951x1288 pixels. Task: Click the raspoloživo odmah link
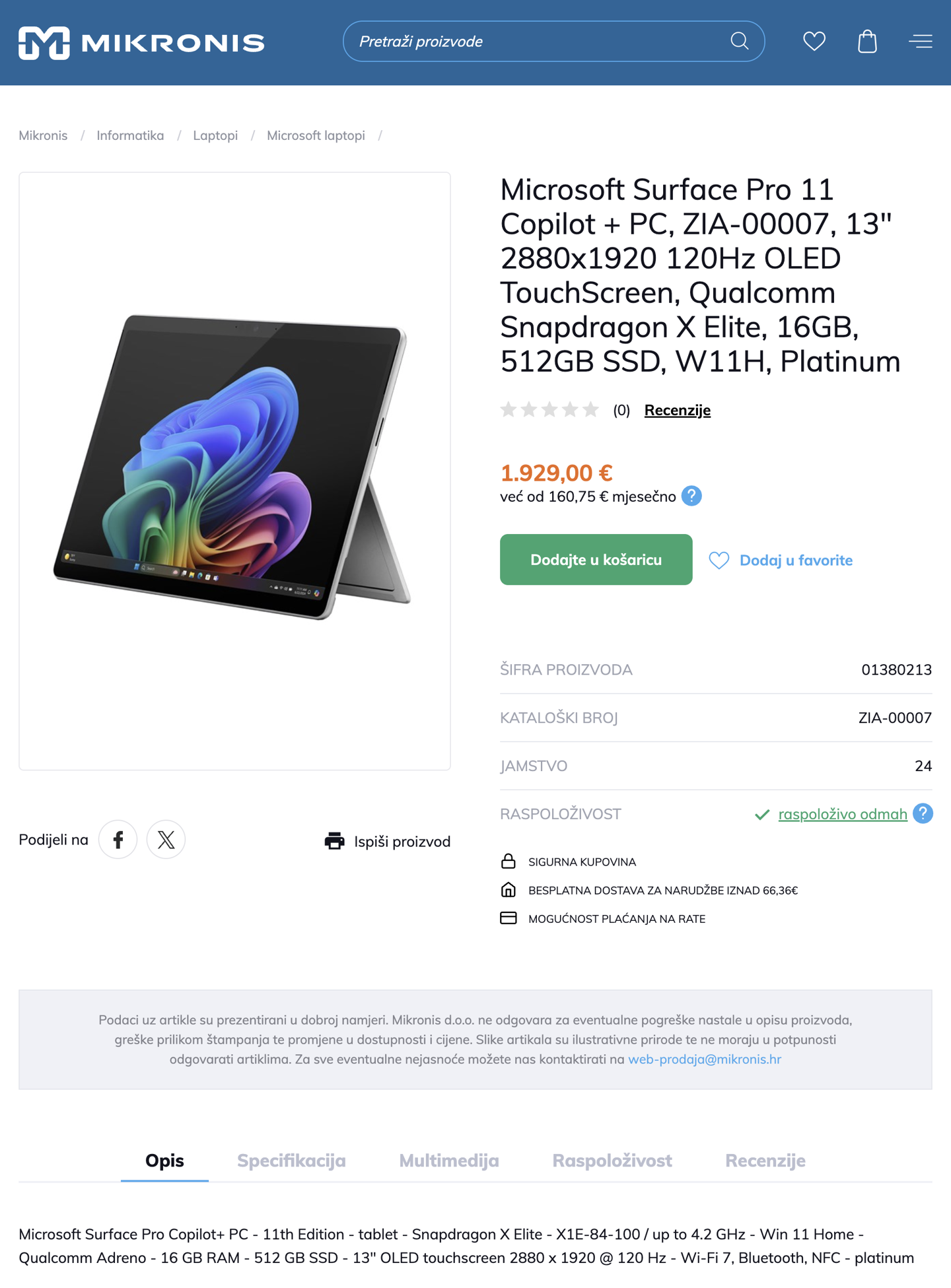pyautogui.click(x=843, y=814)
